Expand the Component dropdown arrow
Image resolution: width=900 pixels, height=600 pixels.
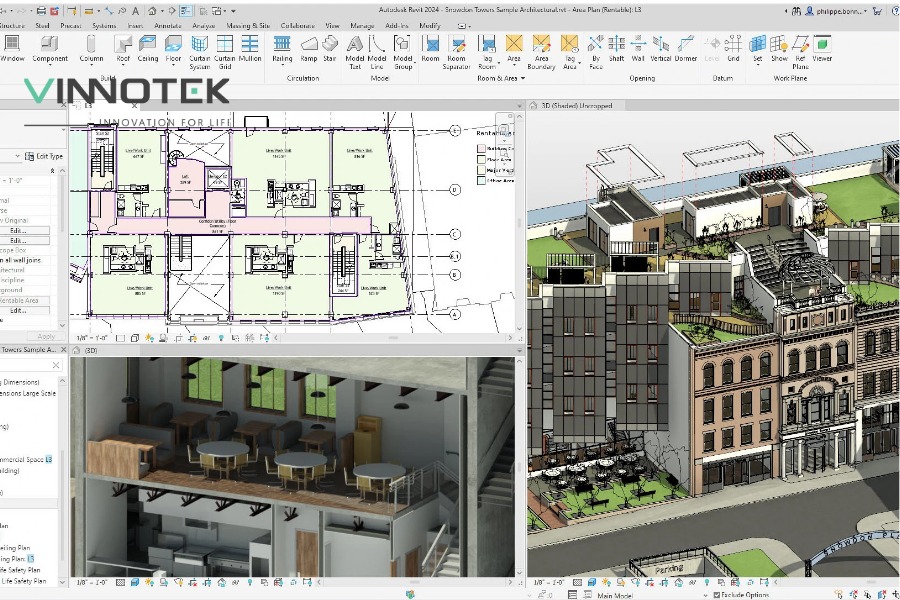[x=49, y=65]
